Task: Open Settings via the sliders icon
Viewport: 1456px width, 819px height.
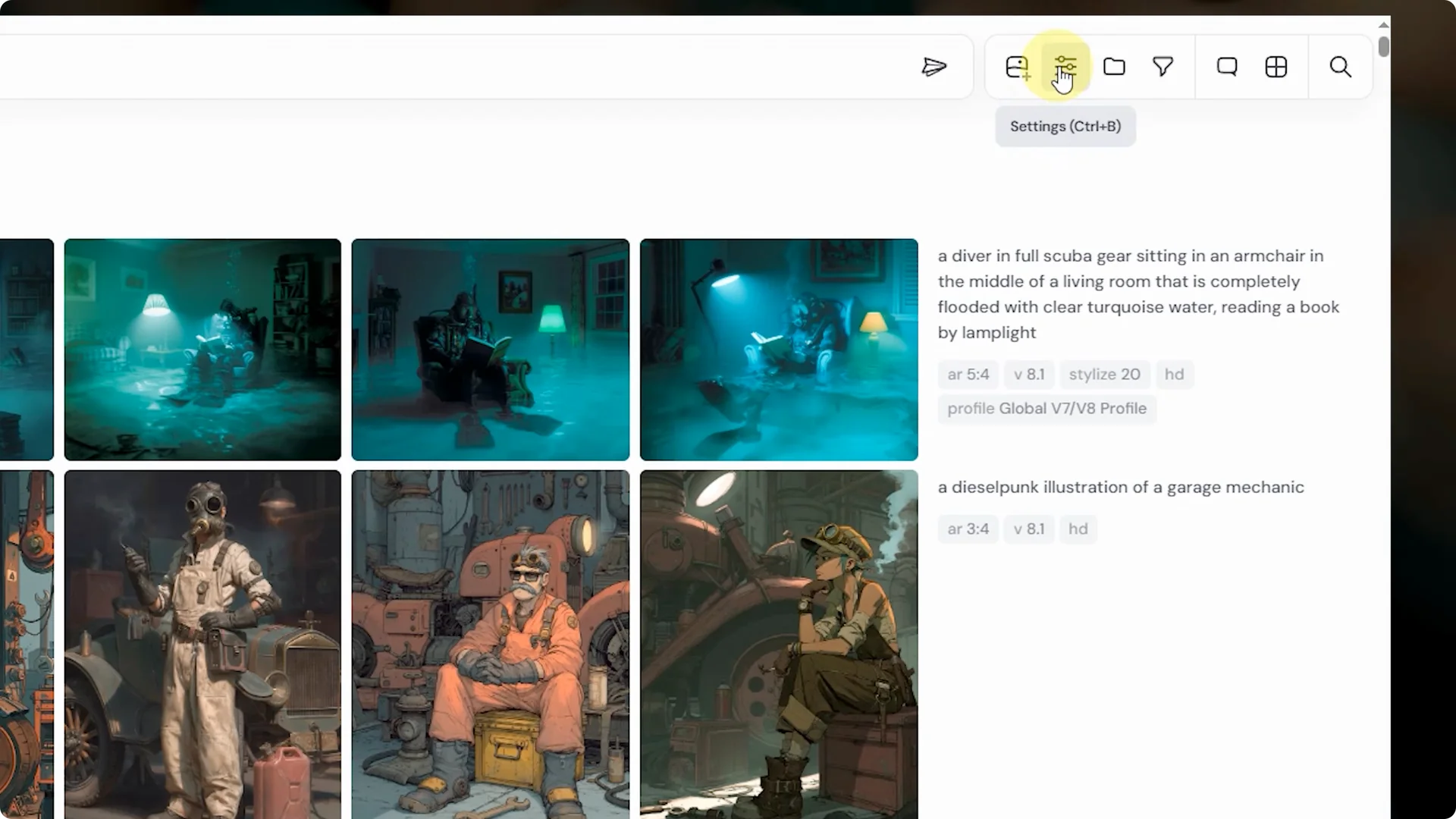Action: pos(1065,67)
